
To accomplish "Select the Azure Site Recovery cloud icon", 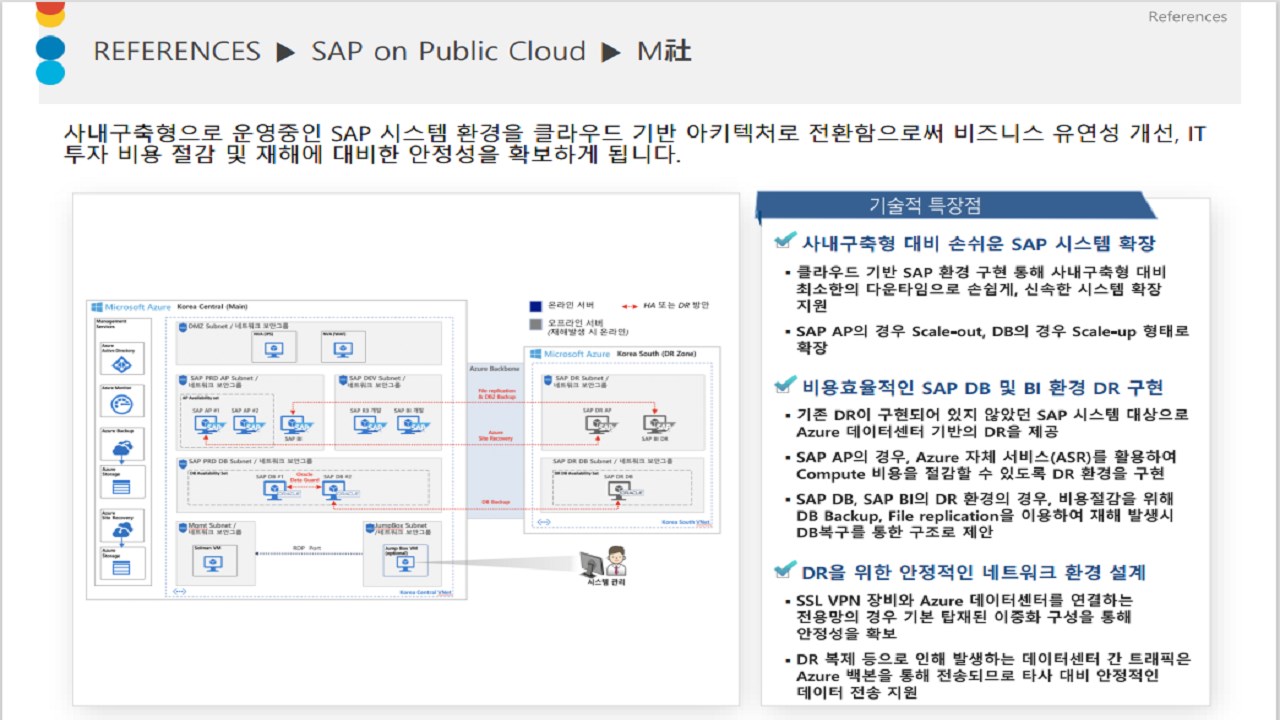I will (x=122, y=530).
